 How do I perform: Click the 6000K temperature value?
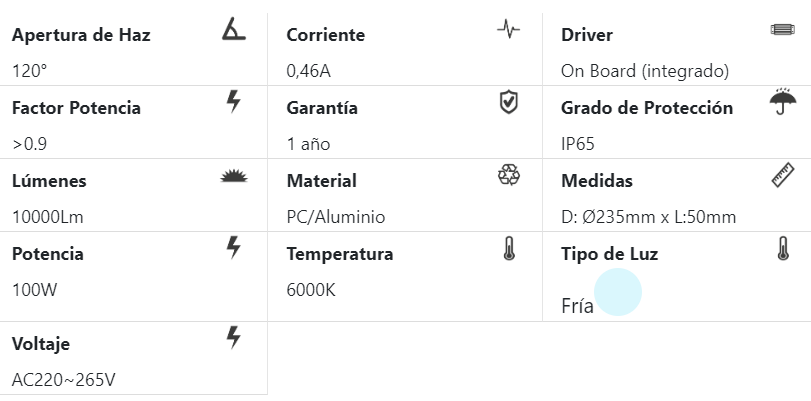[x=311, y=290]
